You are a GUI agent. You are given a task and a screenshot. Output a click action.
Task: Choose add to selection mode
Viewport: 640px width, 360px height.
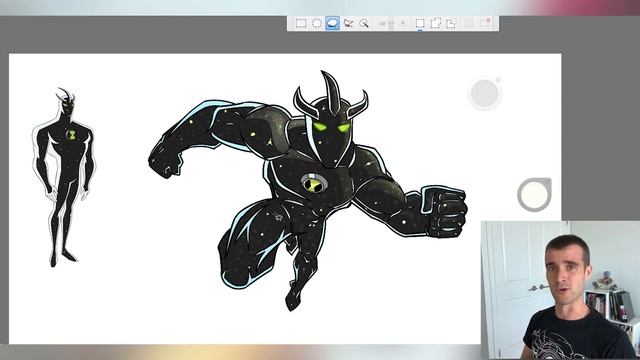435,23
